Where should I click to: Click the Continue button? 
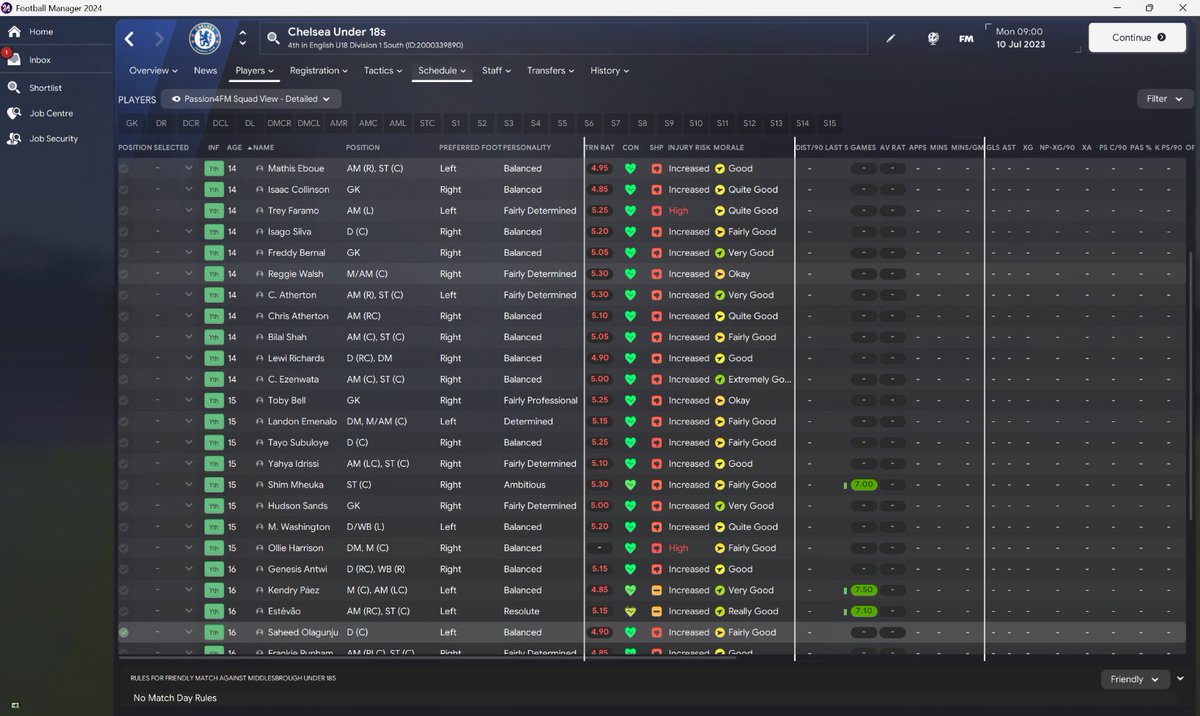point(1138,38)
